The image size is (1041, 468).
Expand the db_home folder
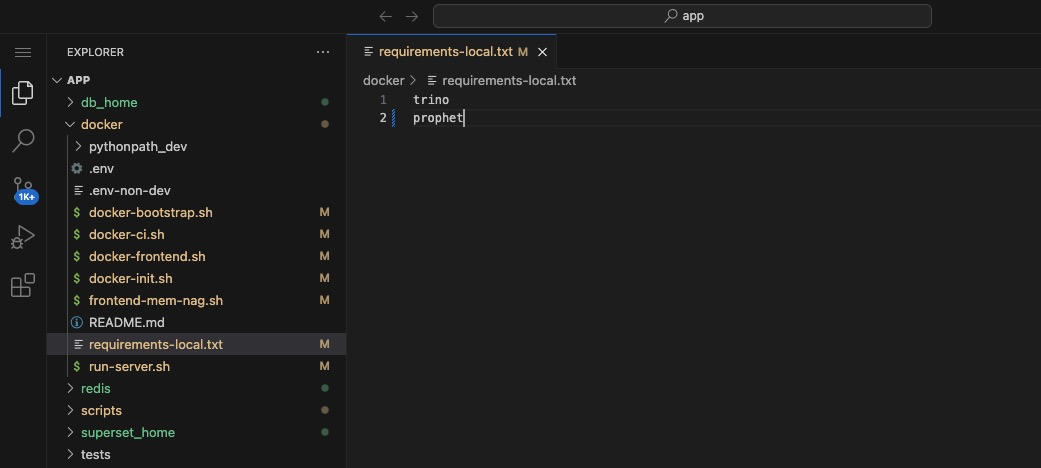point(70,103)
